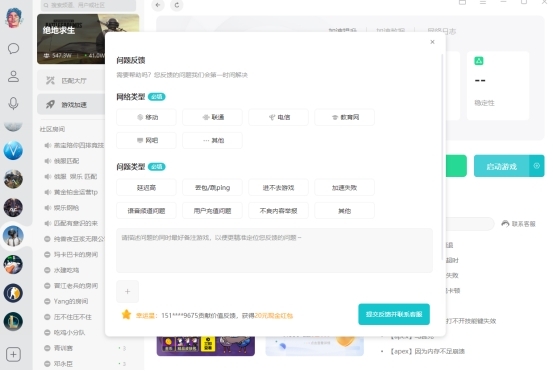Select 加速失败 problem type
Image resolution: width=553 pixels, height=371 pixels.
[x=345, y=188]
